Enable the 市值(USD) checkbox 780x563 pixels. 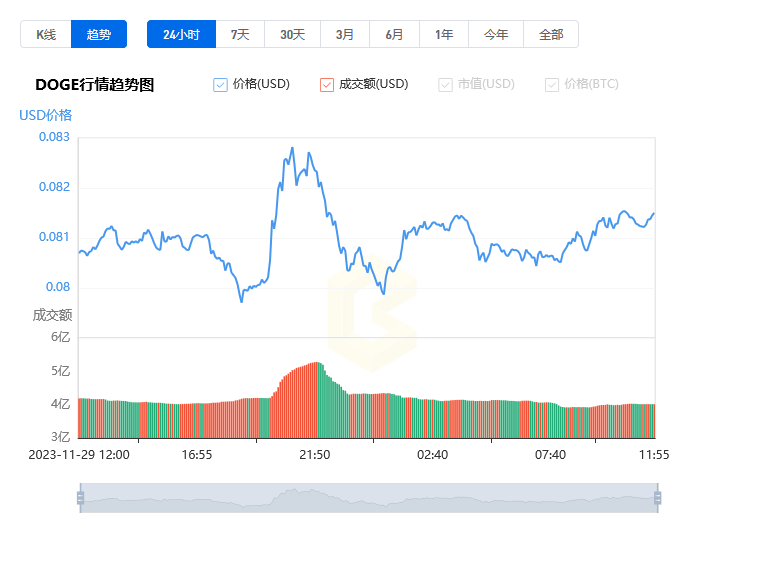[x=445, y=85]
